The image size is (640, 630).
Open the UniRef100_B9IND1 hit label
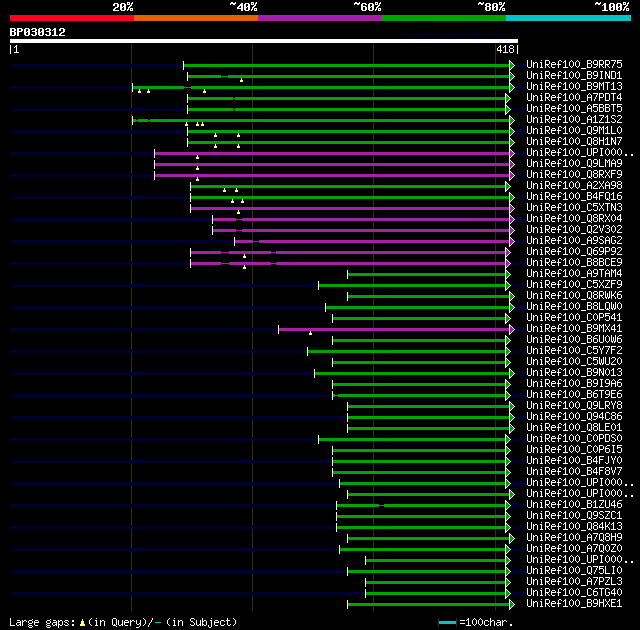[574, 75]
